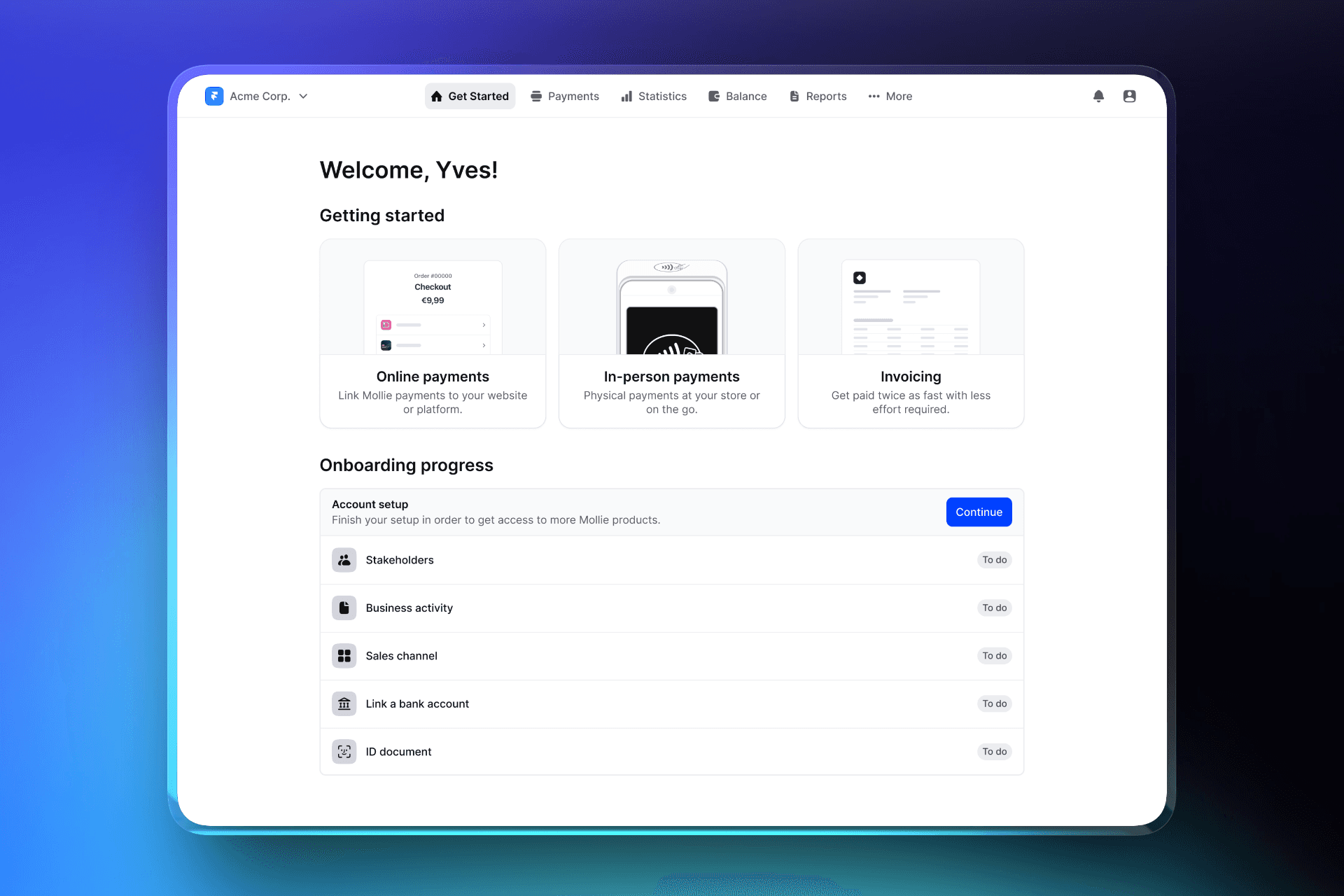Viewport: 1344px width, 896px height.
Task: Expand the Acme Corp. organization dropdown
Action: (303, 96)
